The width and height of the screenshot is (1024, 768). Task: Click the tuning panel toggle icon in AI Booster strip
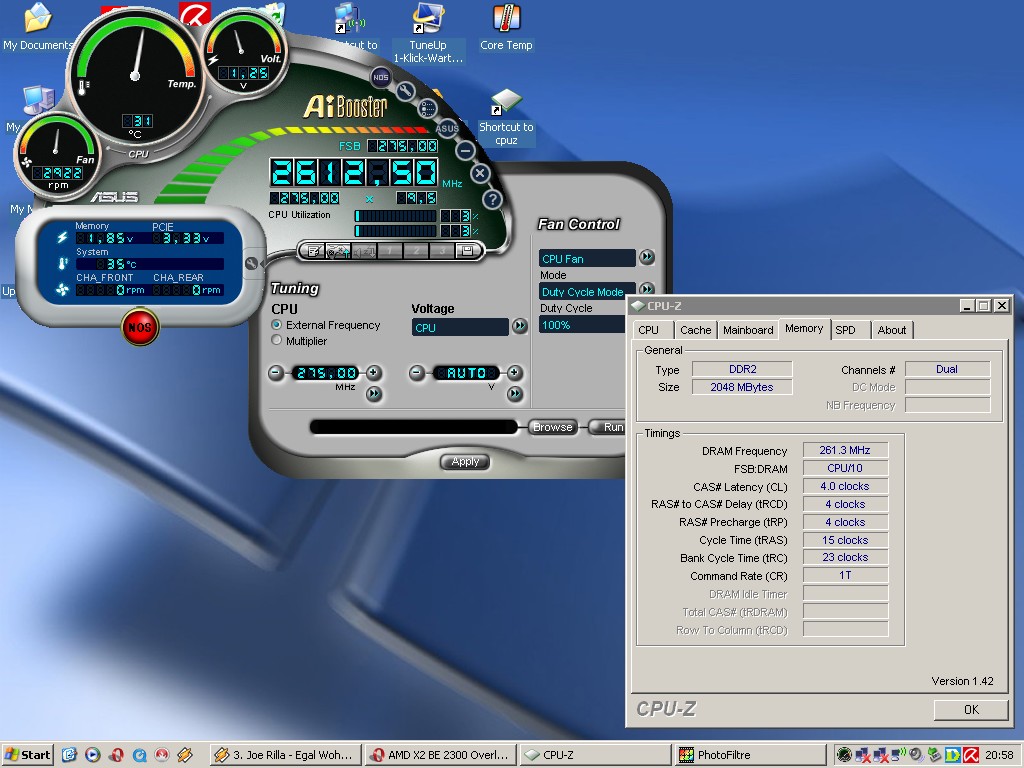click(x=338, y=251)
